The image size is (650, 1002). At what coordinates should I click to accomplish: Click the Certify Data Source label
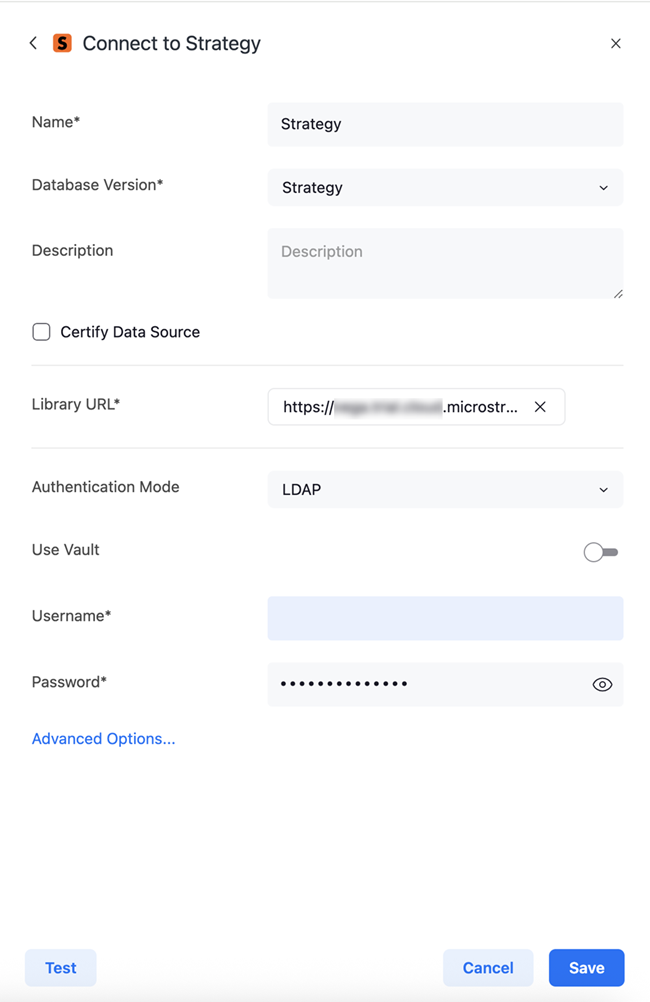pyautogui.click(x=130, y=332)
